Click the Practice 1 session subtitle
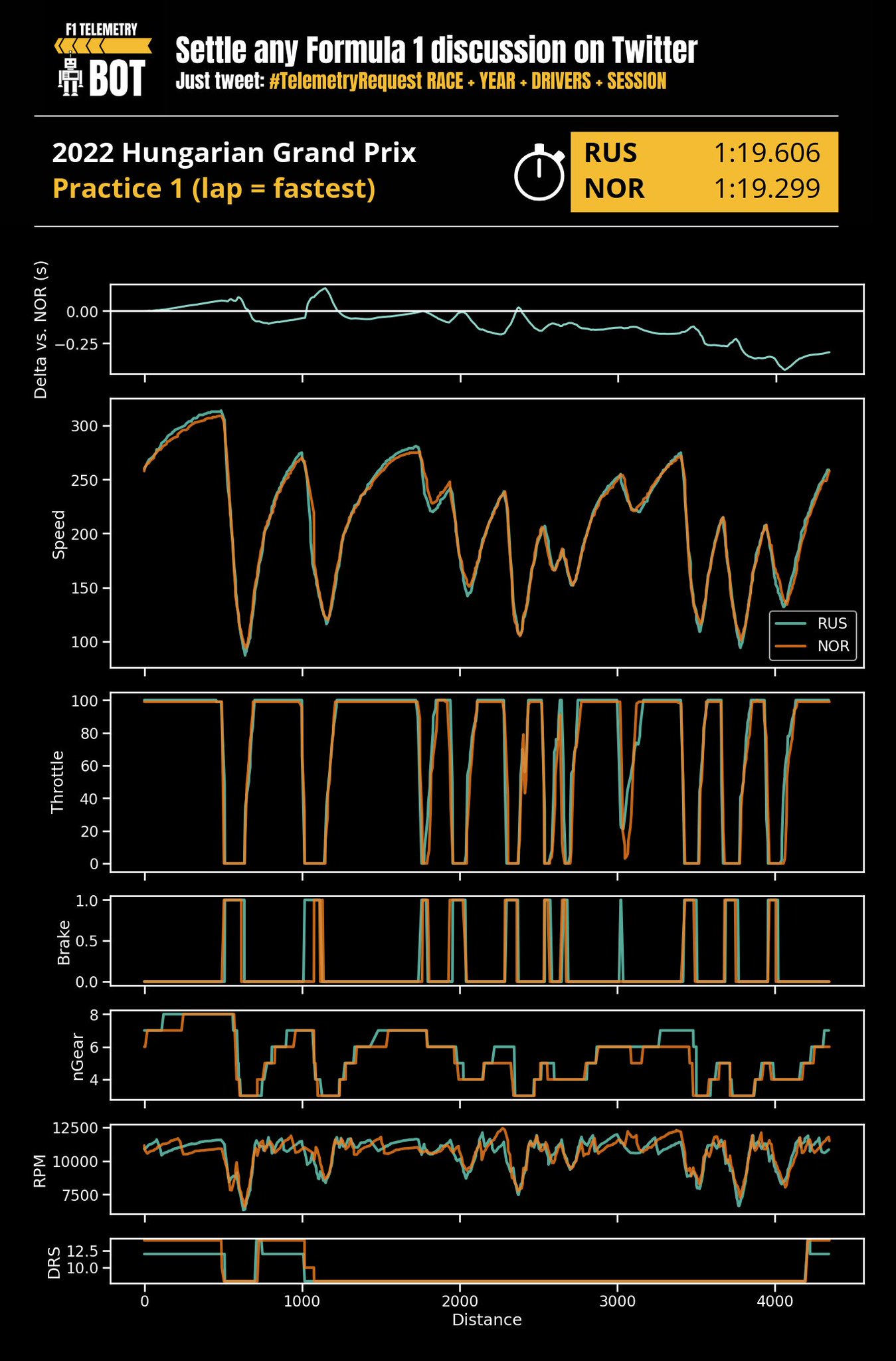Image resolution: width=896 pixels, height=1361 pixels. [x=214, y=189]
